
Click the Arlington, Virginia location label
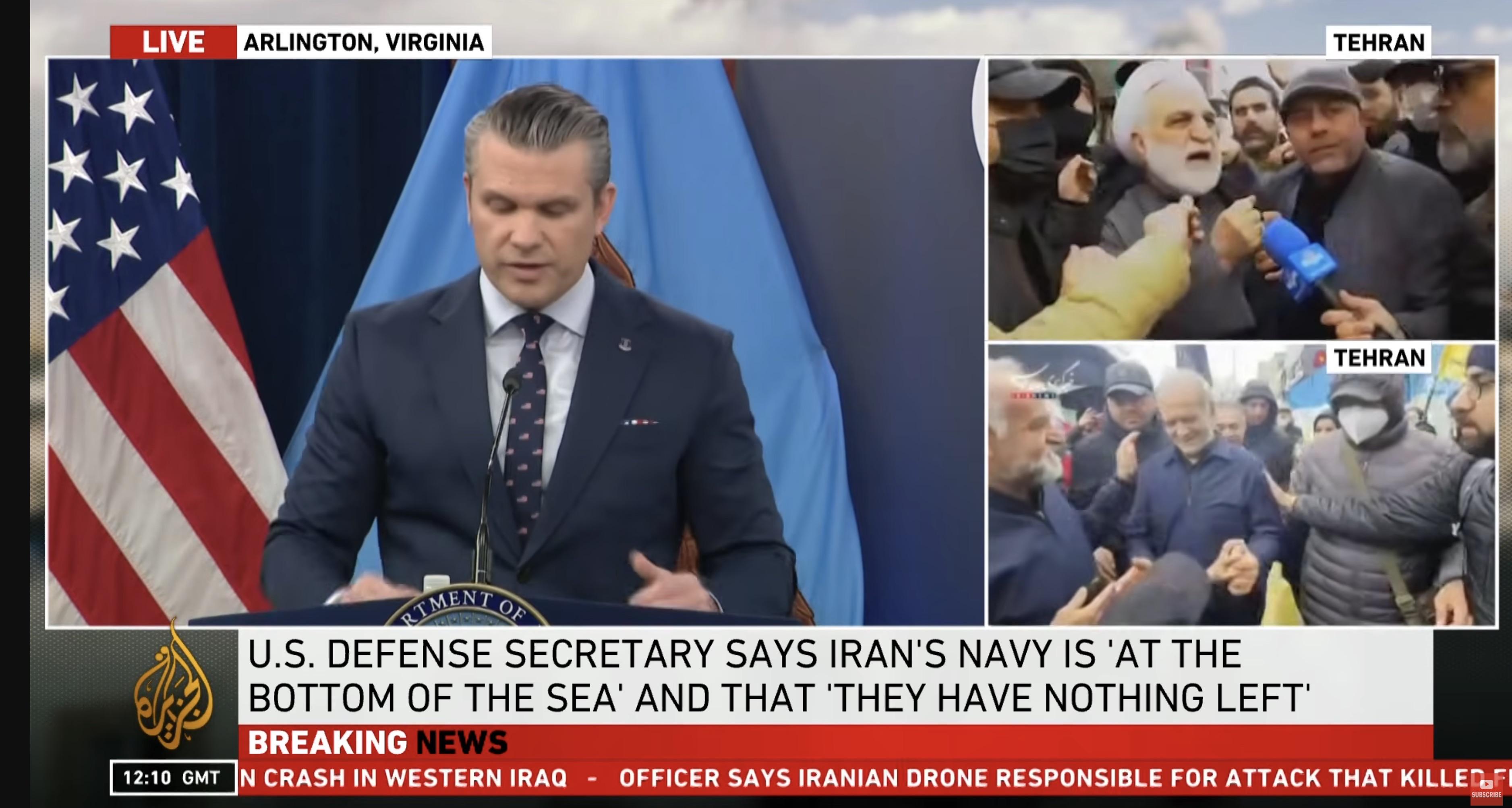tap(364, 42)
